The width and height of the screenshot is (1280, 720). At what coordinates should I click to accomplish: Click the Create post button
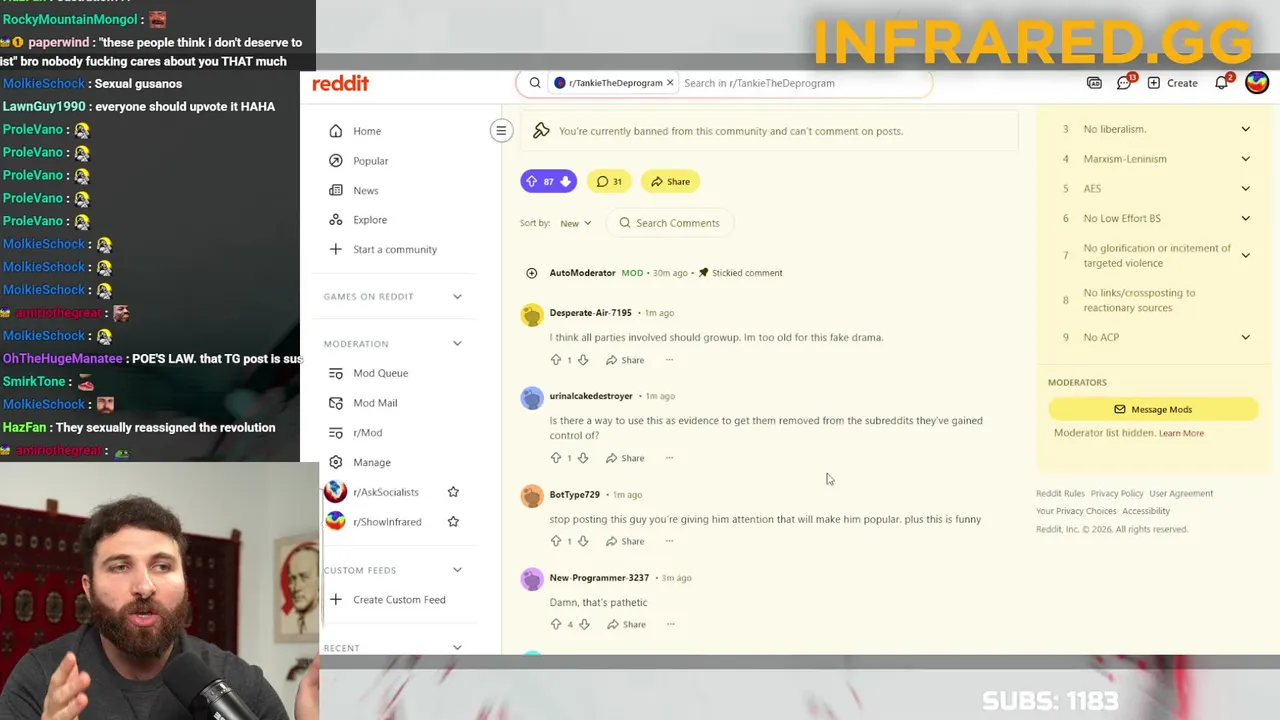[x=1172, y=83]
